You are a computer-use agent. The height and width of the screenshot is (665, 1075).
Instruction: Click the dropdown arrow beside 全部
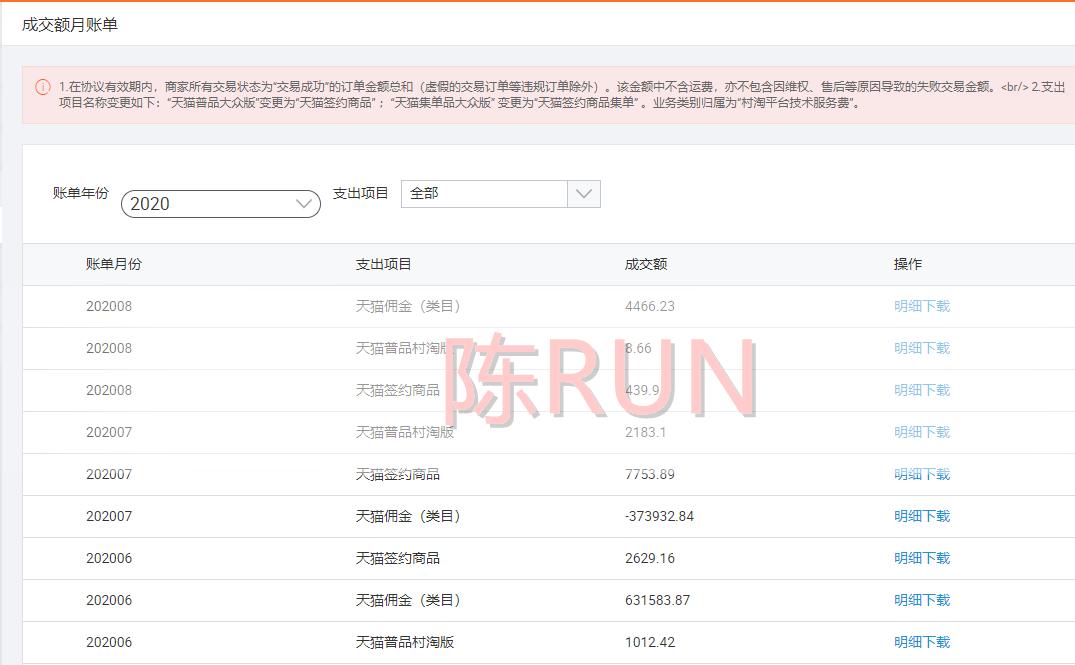coord(584,193)
